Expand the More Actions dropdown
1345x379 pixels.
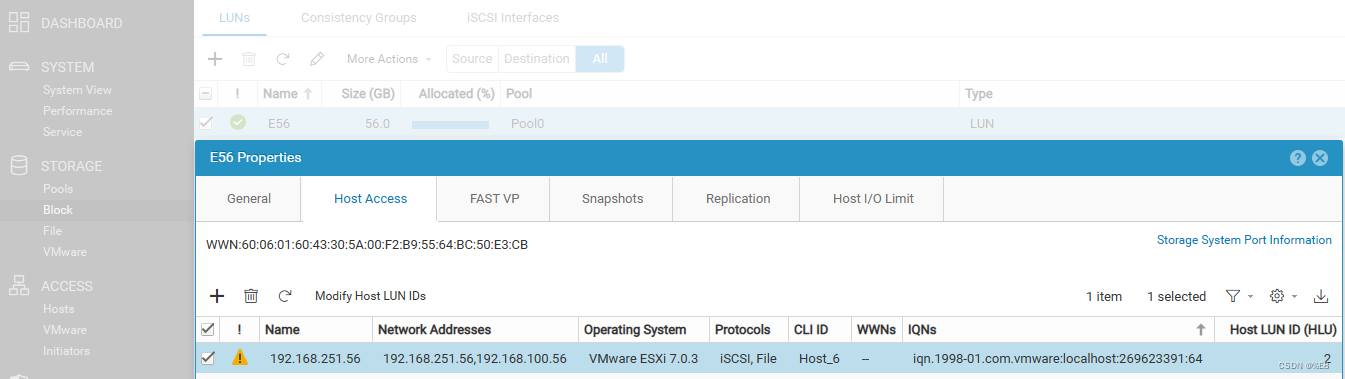(x=390, y=59)
